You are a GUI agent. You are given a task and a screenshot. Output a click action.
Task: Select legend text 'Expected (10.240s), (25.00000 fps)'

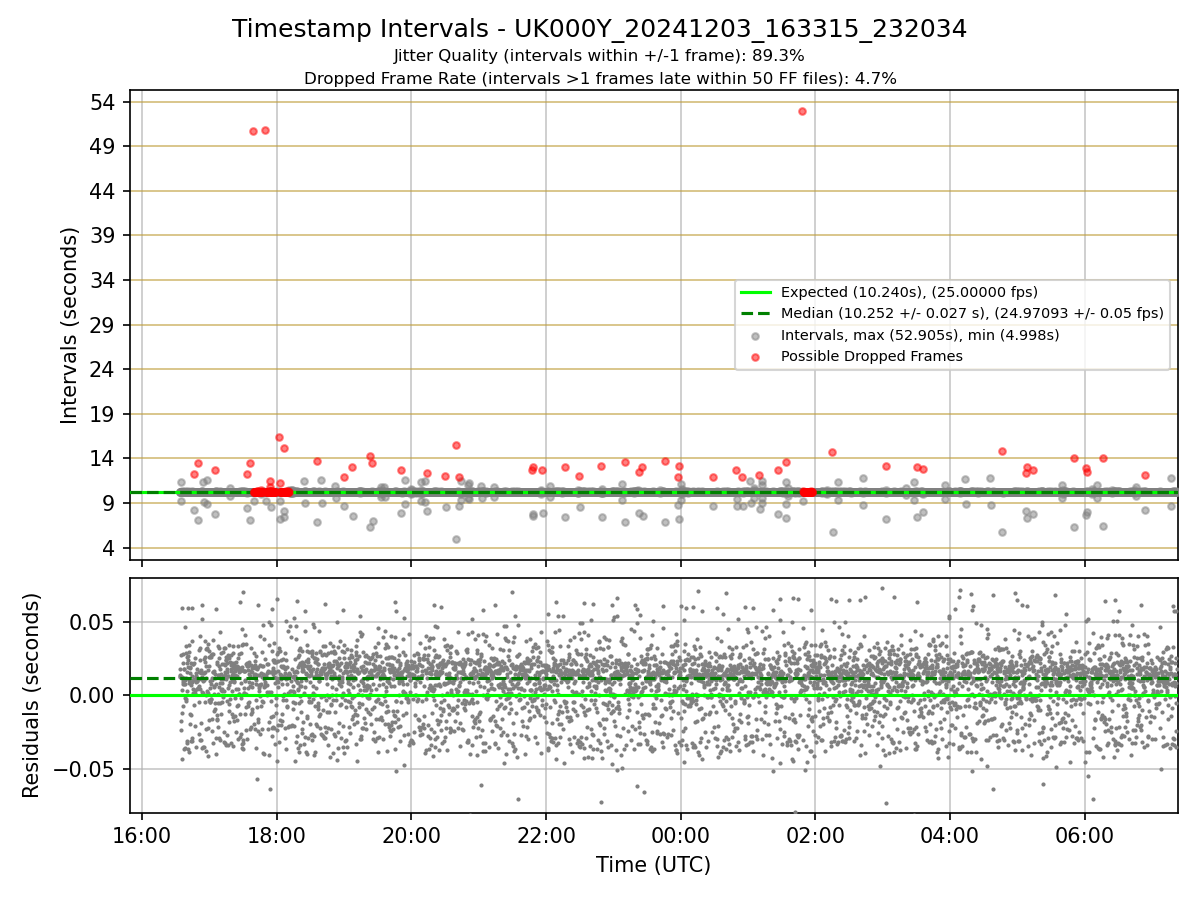coord(910,292)
